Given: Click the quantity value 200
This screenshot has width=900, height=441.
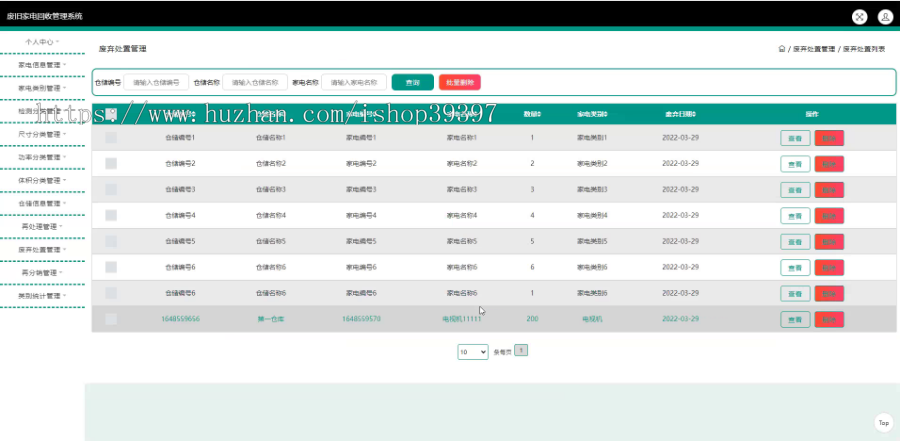Looking at the screenshot, I should click(532, 319).
